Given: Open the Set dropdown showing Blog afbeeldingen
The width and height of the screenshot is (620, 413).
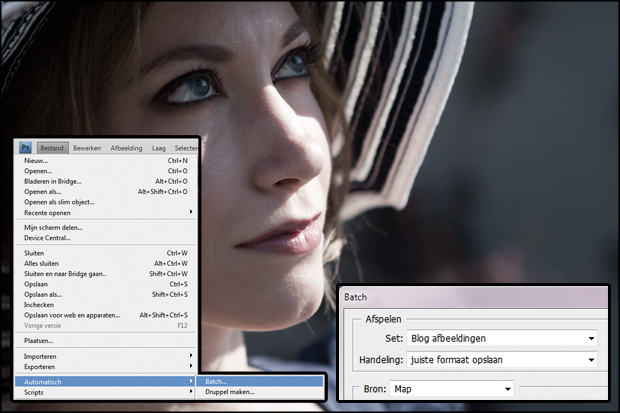Looking at the screenshot, I should (x=500, y=338).
